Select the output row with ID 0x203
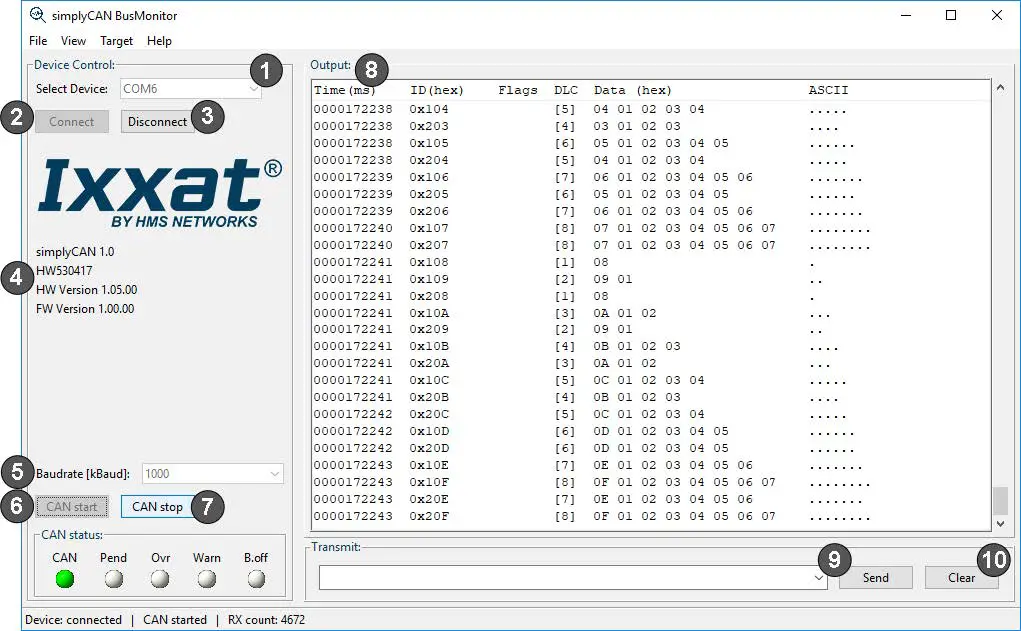Image resolution: width=1021 pixels, height=631 pixels. coord(651,126)
